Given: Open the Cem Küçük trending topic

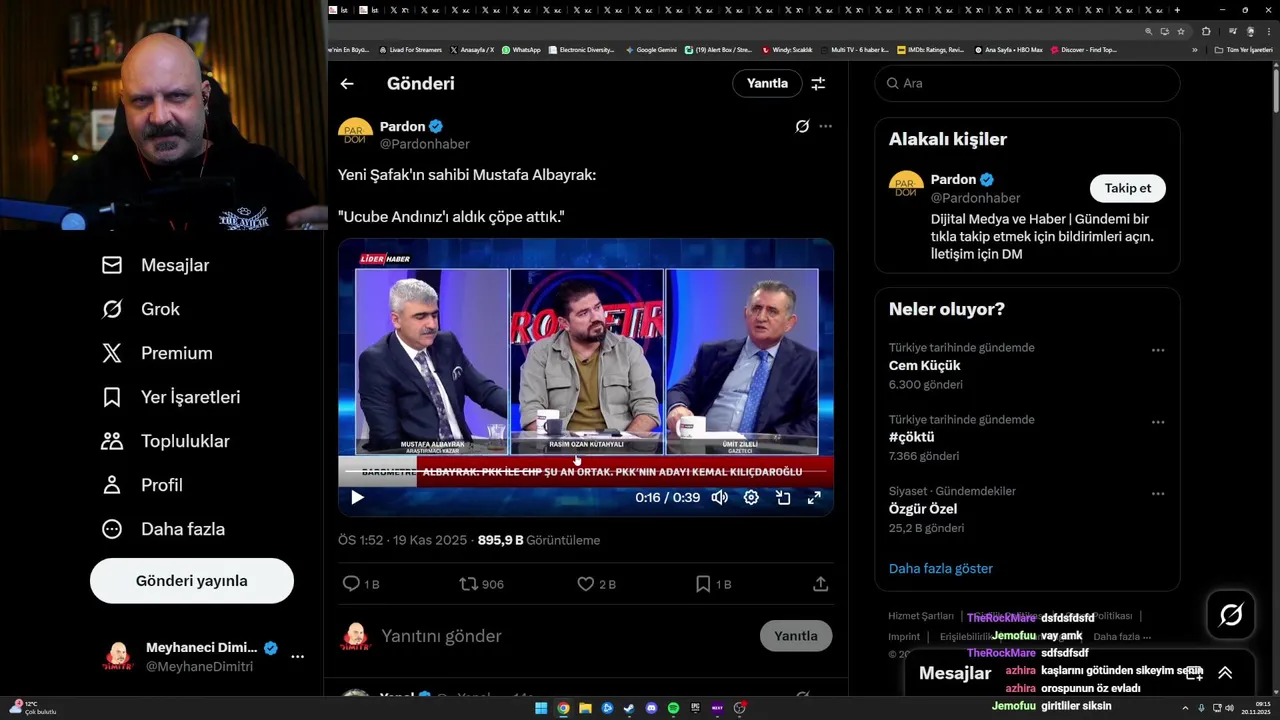Looking at the screenshot, I should coord(925,366).
